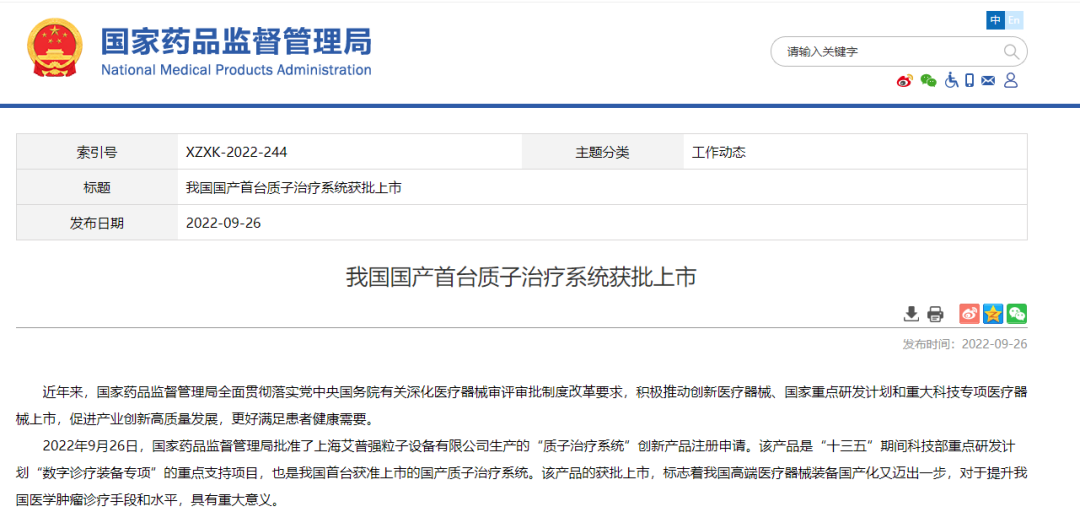Open the mobile phone version icon
The image size is (1080, 512).
(x=969, y=80)
